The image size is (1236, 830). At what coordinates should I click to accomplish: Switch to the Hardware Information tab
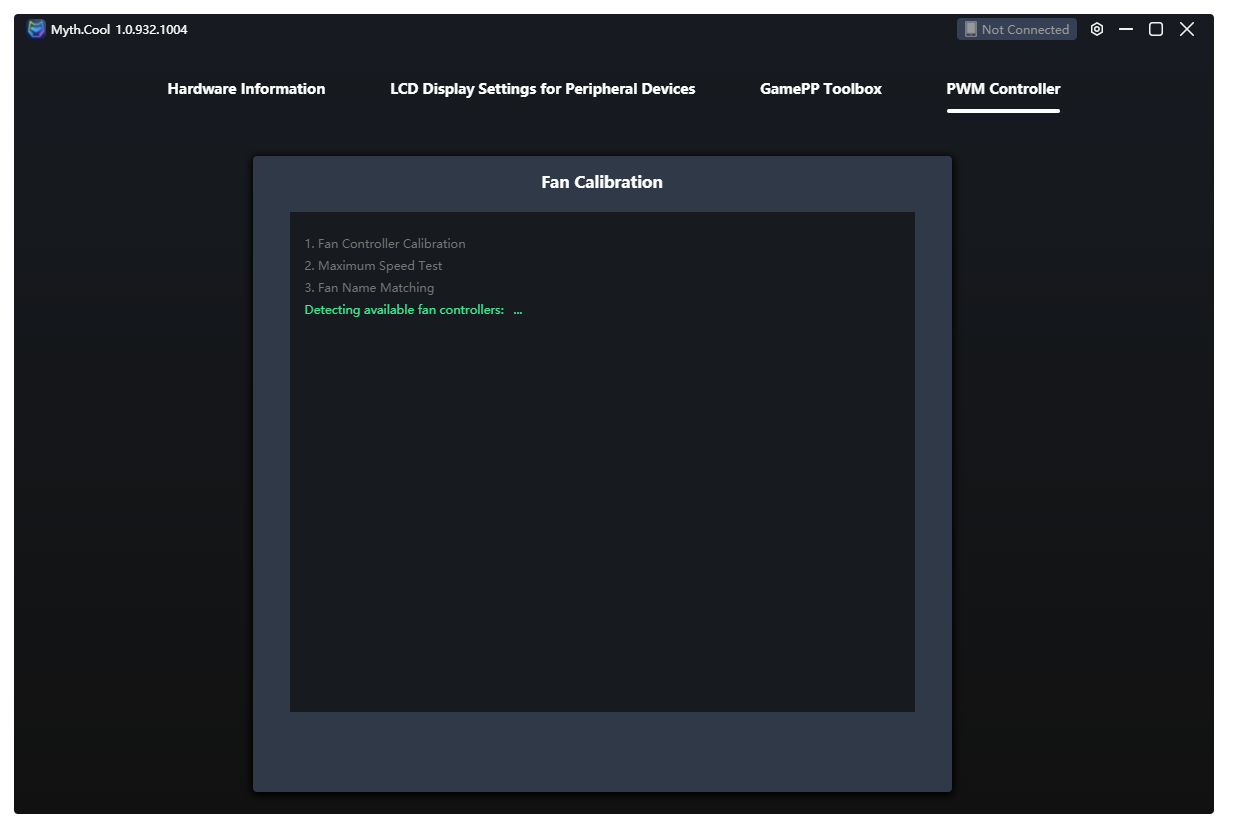point(246,89)
